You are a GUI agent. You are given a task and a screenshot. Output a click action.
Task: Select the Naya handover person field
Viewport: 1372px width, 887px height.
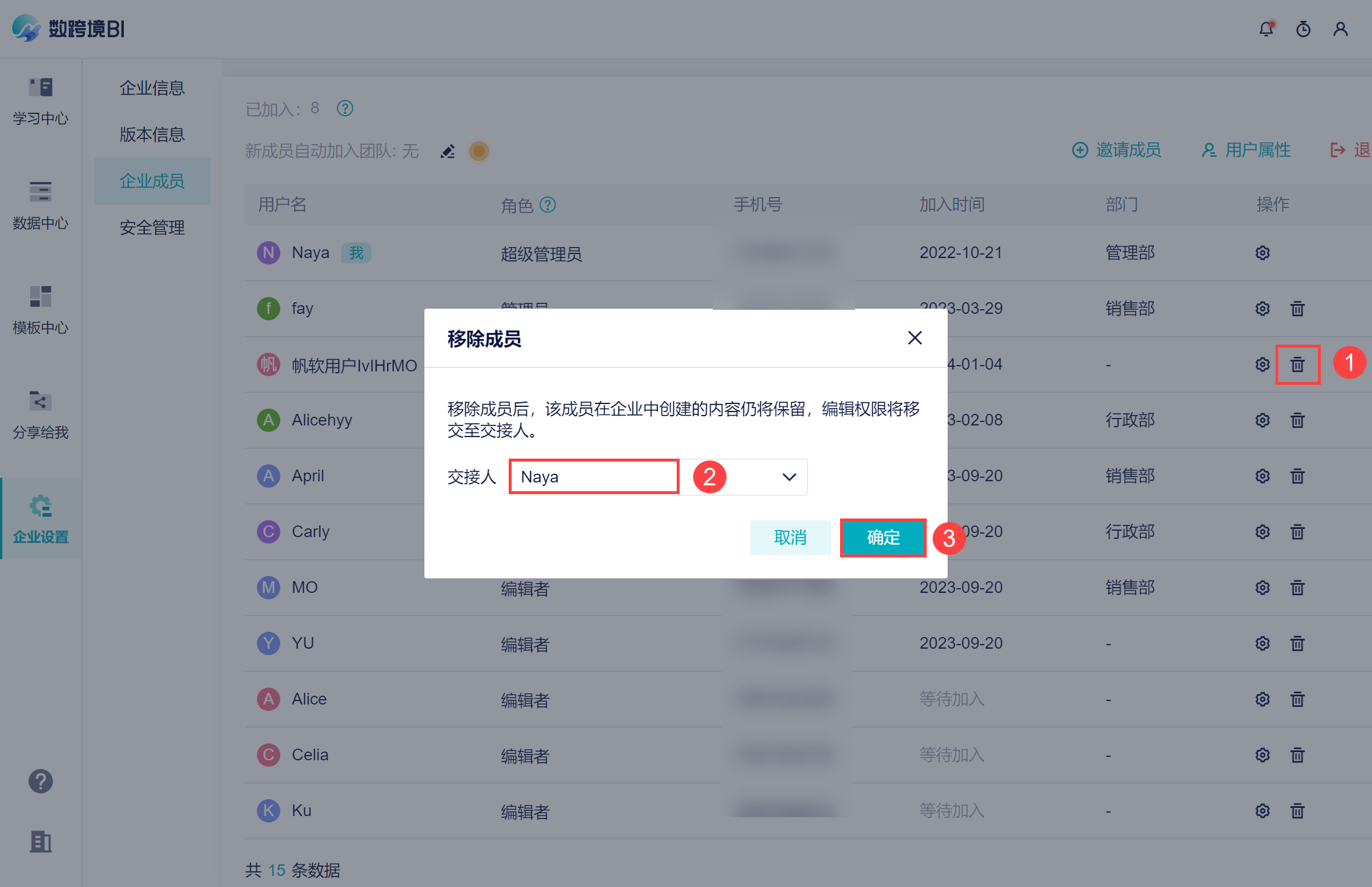pyautogui.click(x=594, y=477)
